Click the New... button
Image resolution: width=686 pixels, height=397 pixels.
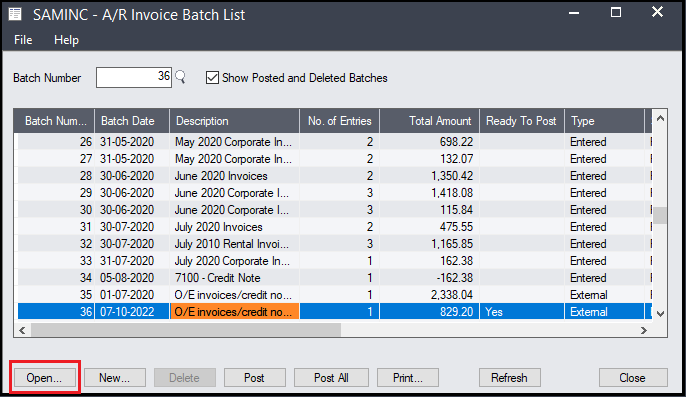click(115, 377)
